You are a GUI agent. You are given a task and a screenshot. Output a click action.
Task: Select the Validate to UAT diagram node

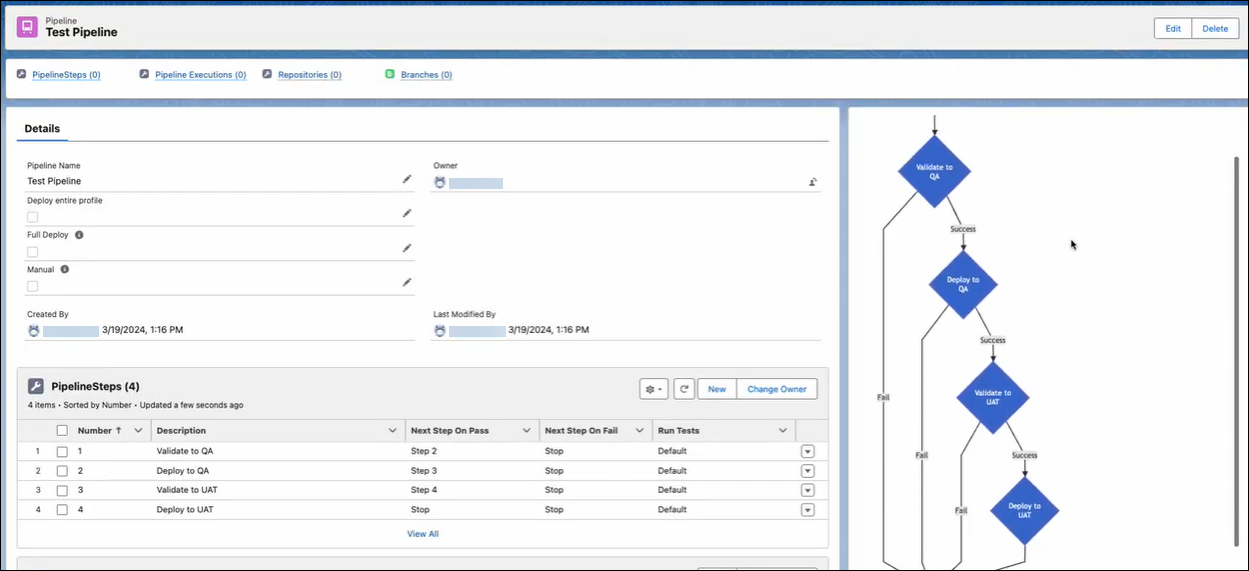(992, 397)
